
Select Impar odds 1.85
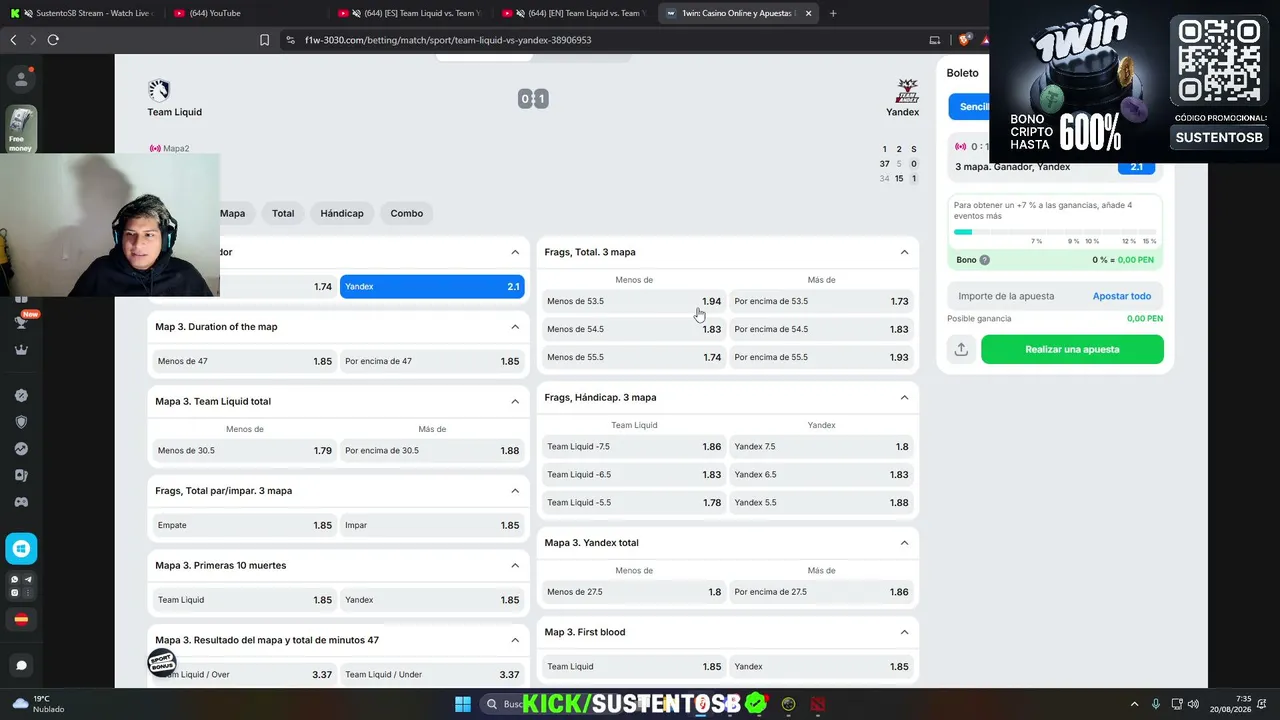(x=432, y=525)
